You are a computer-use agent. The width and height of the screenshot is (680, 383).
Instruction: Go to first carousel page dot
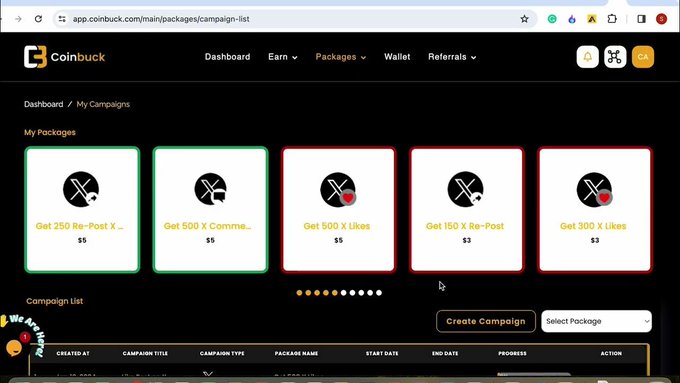pyautogui.click(x=299, y=293)
